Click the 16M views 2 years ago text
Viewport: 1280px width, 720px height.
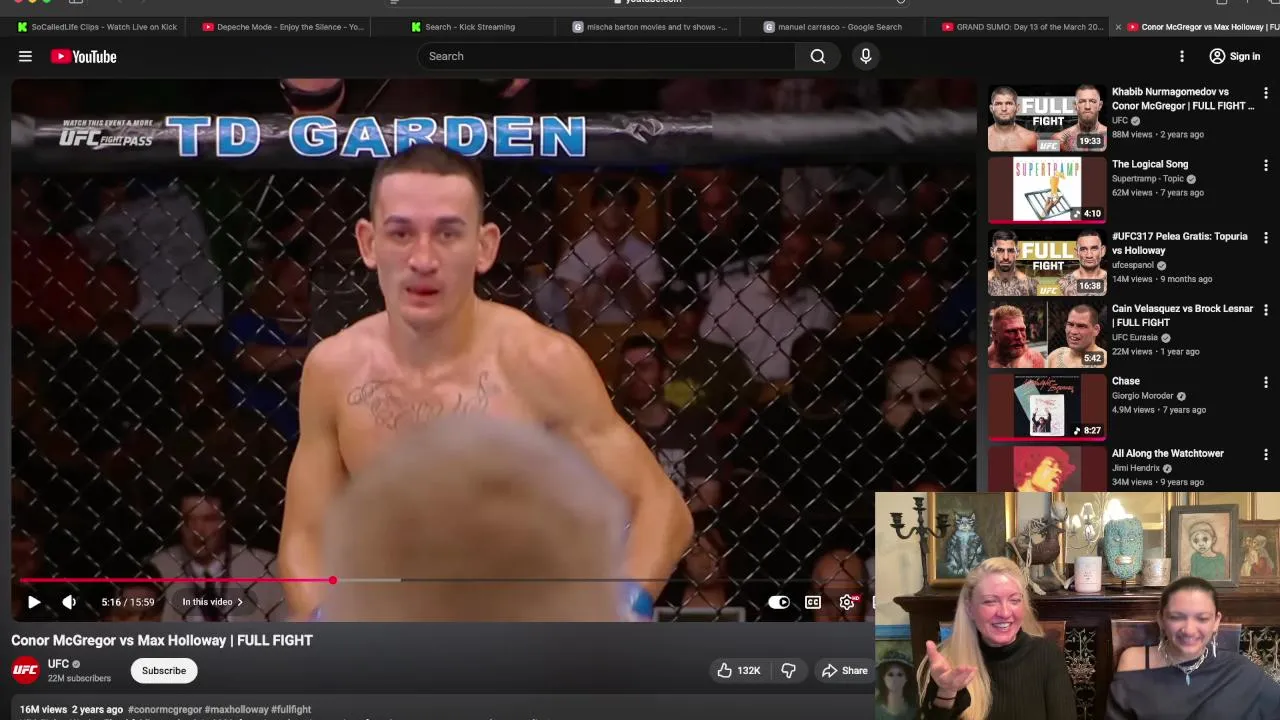coord(71,710)
